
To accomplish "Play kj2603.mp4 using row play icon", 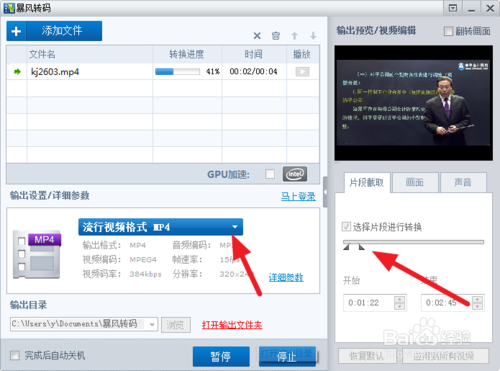I will (x=302, y=72).
